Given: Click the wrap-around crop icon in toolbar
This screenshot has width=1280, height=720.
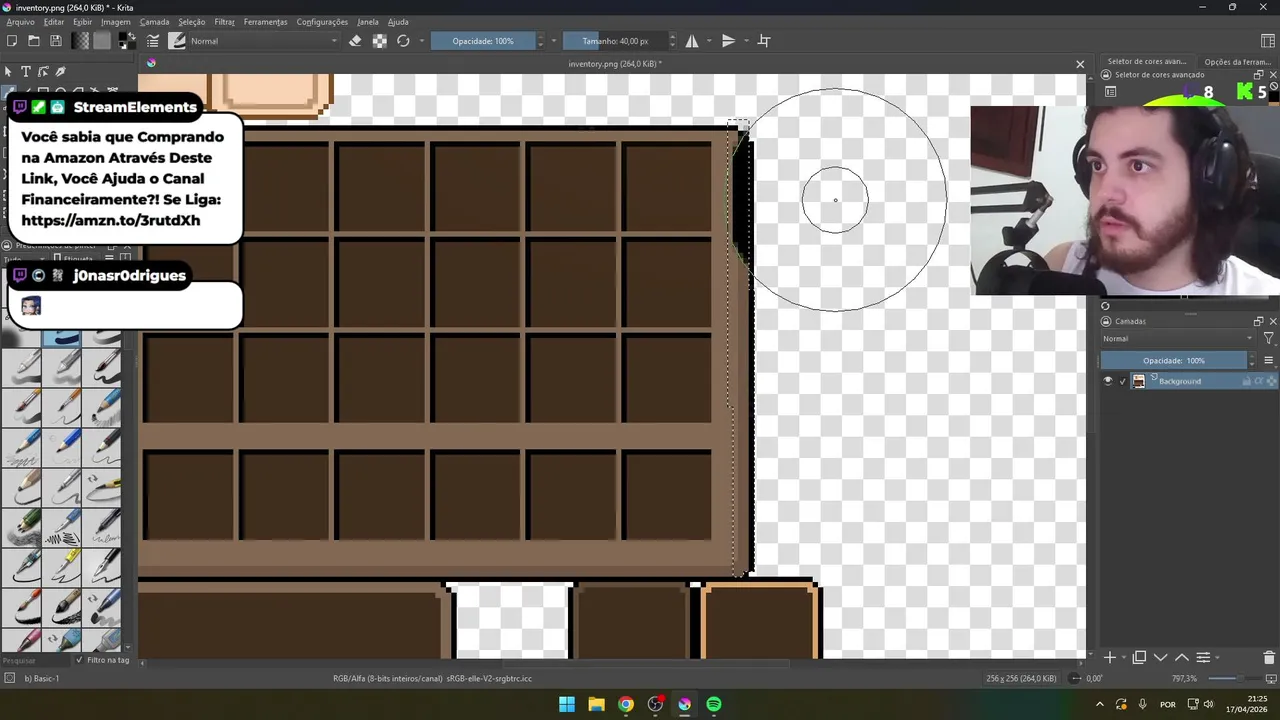Looking at the screenshot, I should pos(764,41).
